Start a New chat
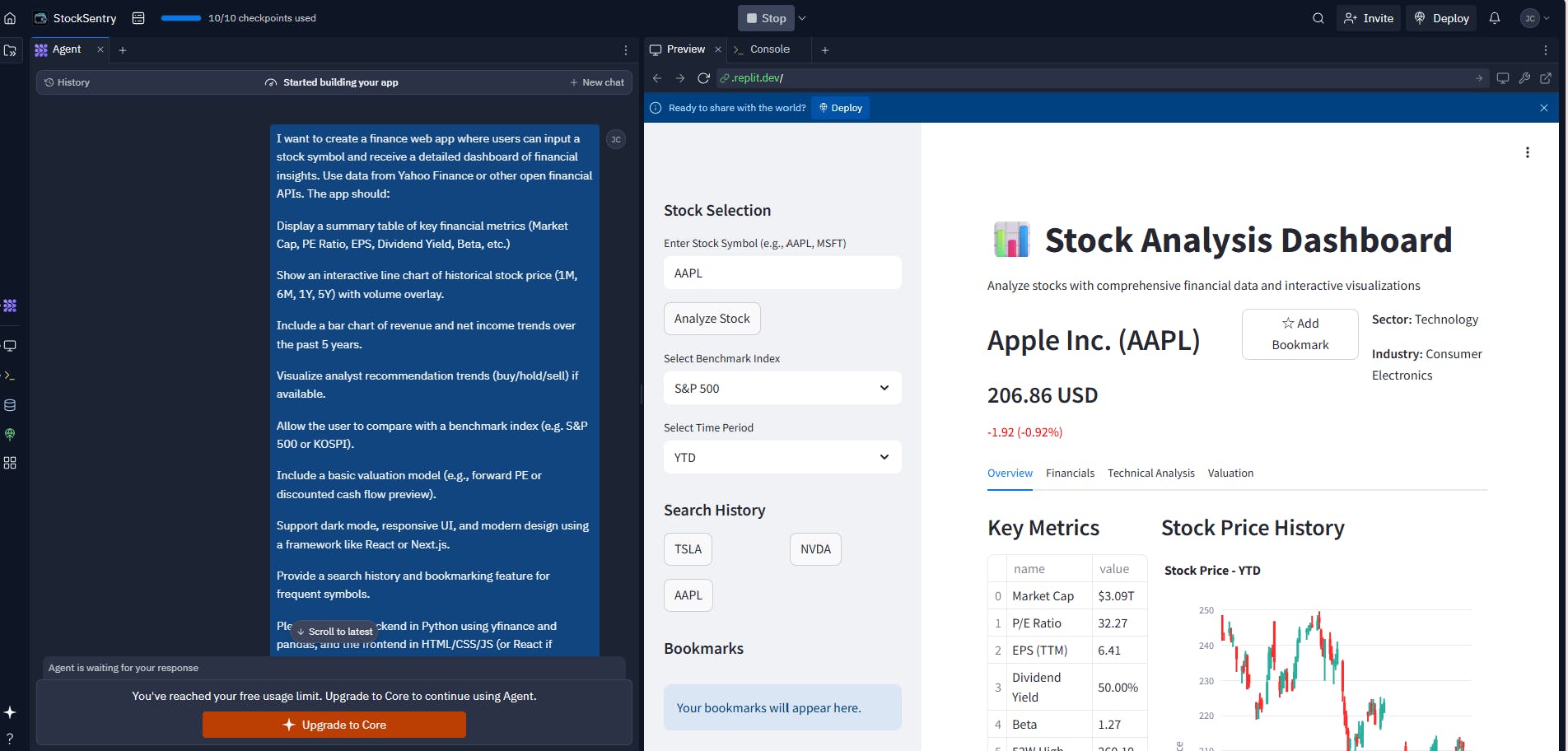Image resolution: width=1568 pixels, height=751 pixels. (597, 82)
